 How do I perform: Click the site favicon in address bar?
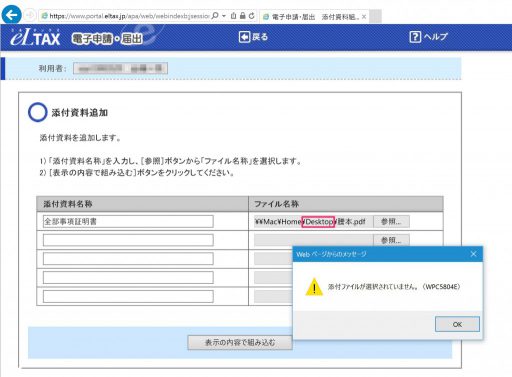click(x=44, y=16)
